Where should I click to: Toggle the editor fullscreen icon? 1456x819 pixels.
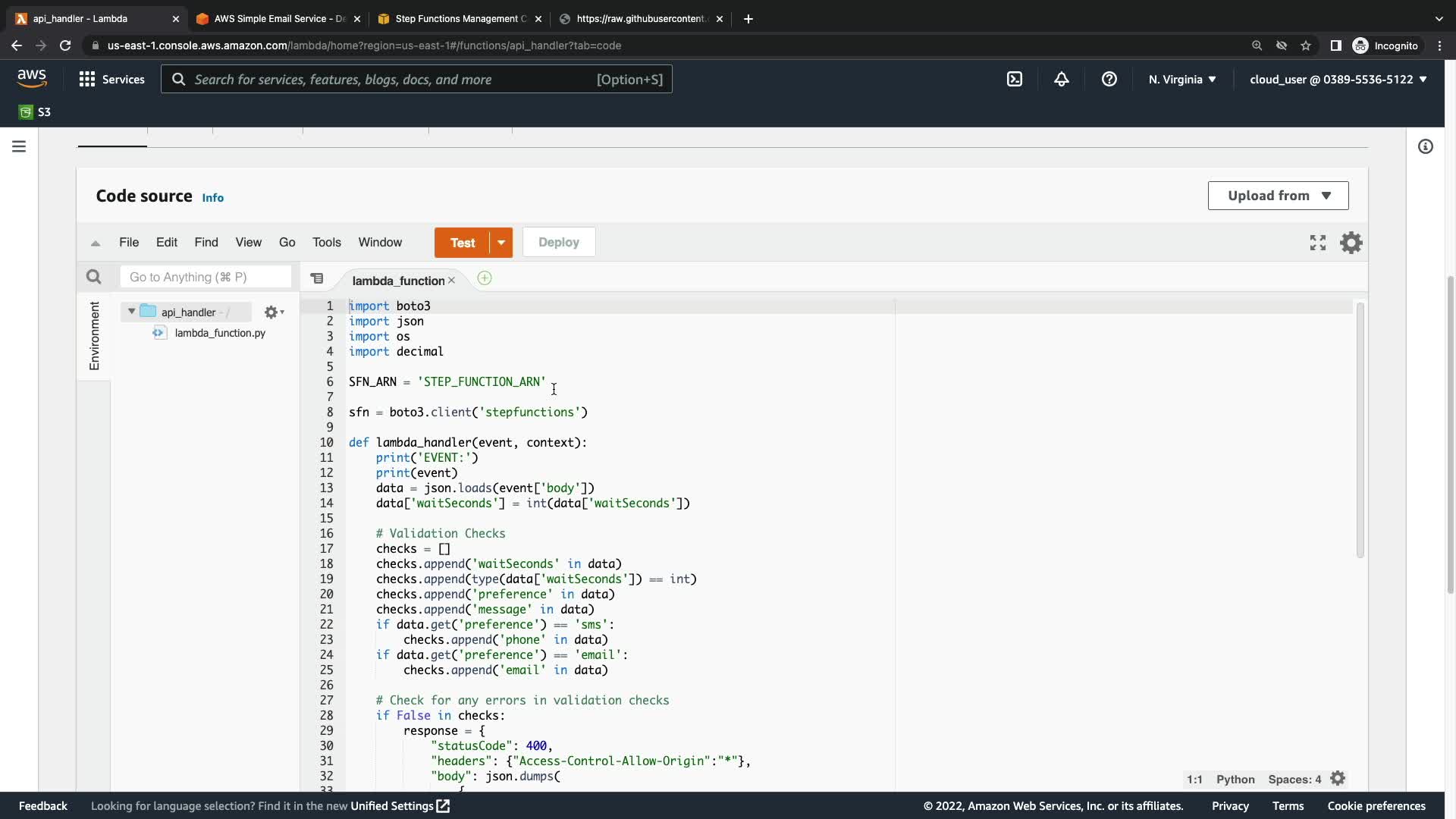1318,243
